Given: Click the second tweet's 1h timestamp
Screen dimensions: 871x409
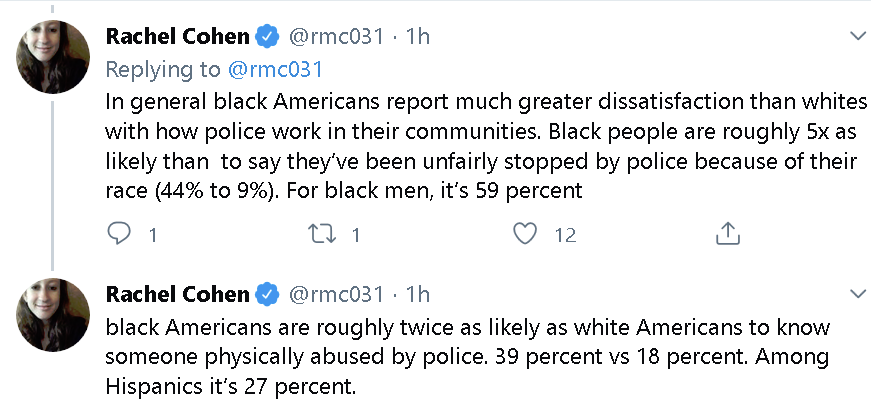Looking at the screenshot, I should [x=418, y=295].
